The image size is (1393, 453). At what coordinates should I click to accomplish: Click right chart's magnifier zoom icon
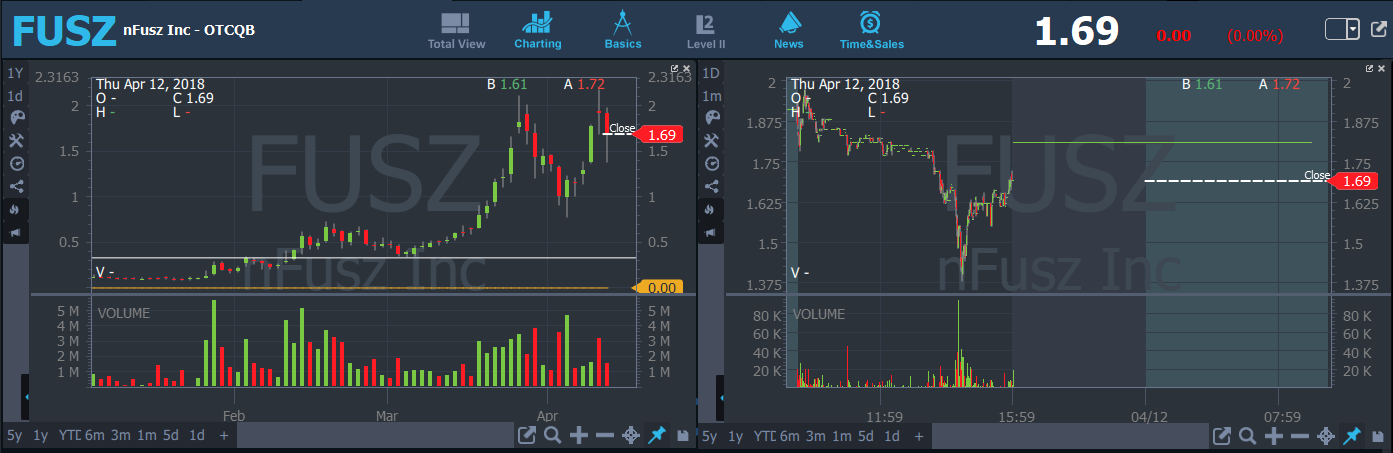(1248, 436)
